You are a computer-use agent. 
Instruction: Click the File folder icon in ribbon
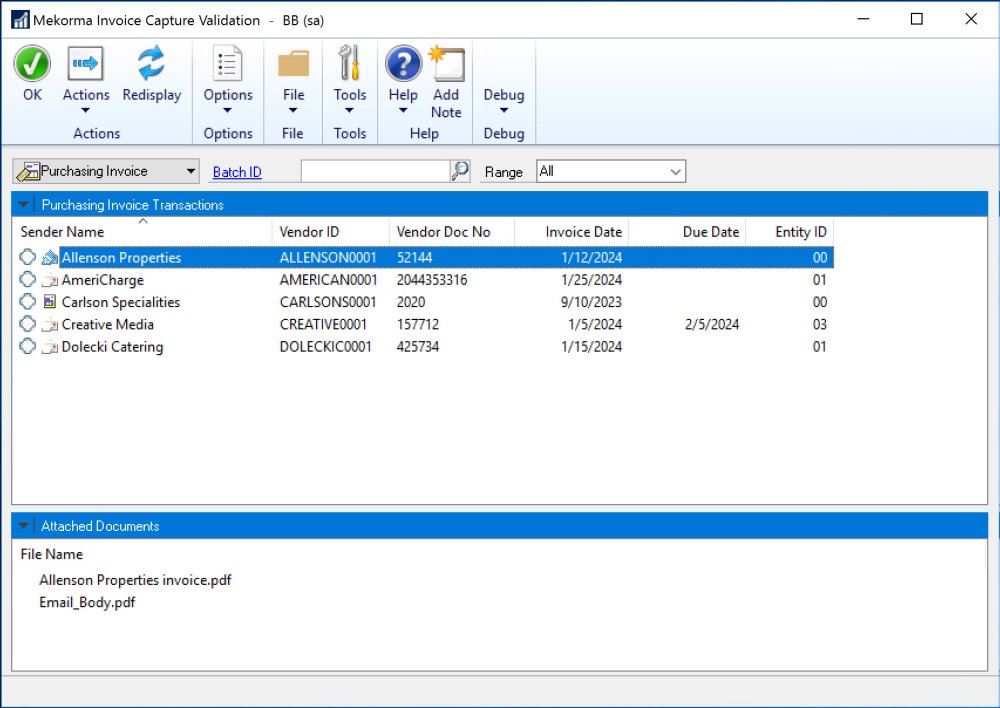pyautogui.click(x=293, y=65)
